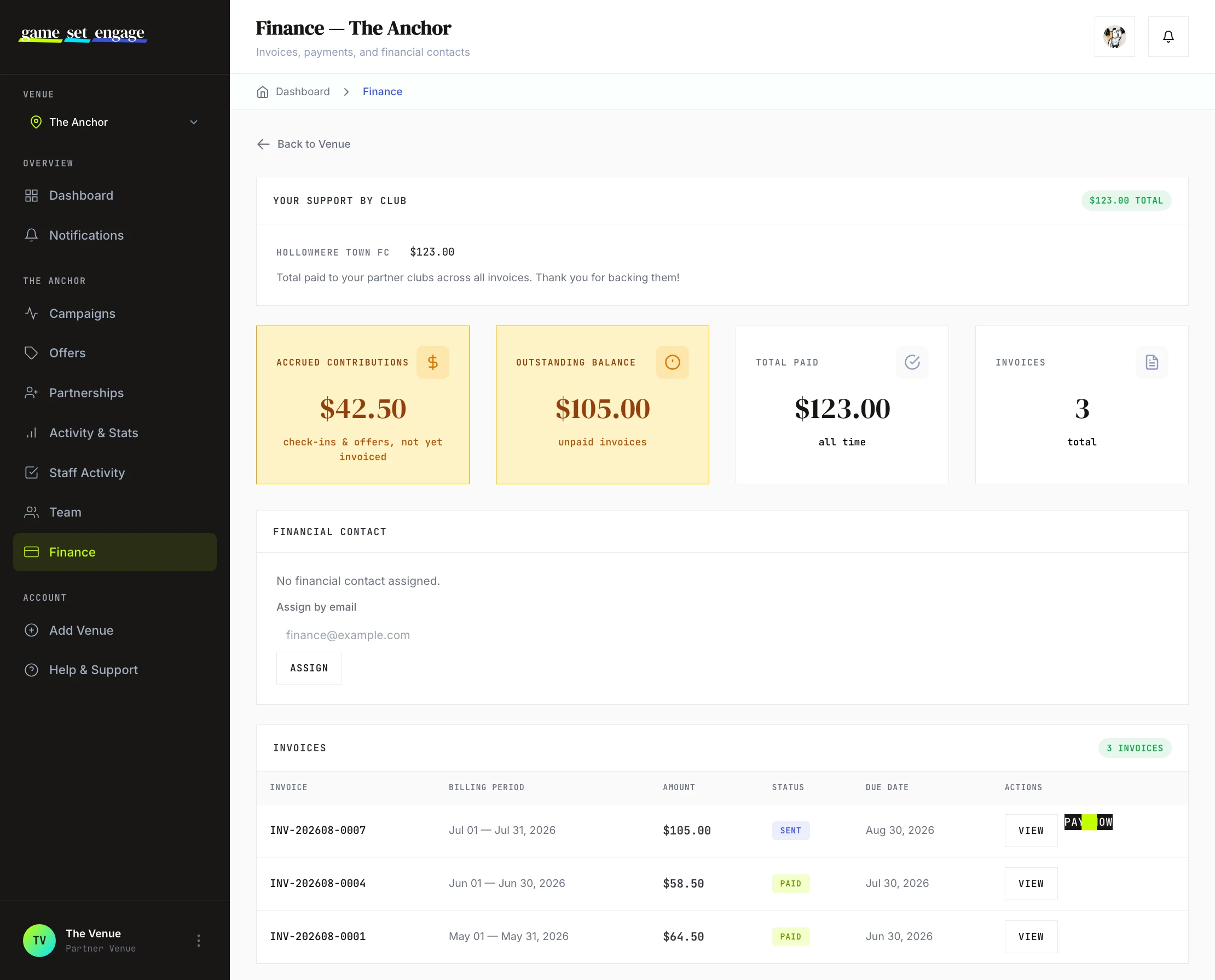Click the Campaigns activity icon in sidebar
Image resolution: width=1215 pixels, height=980 pixels.
click(32, 314)
